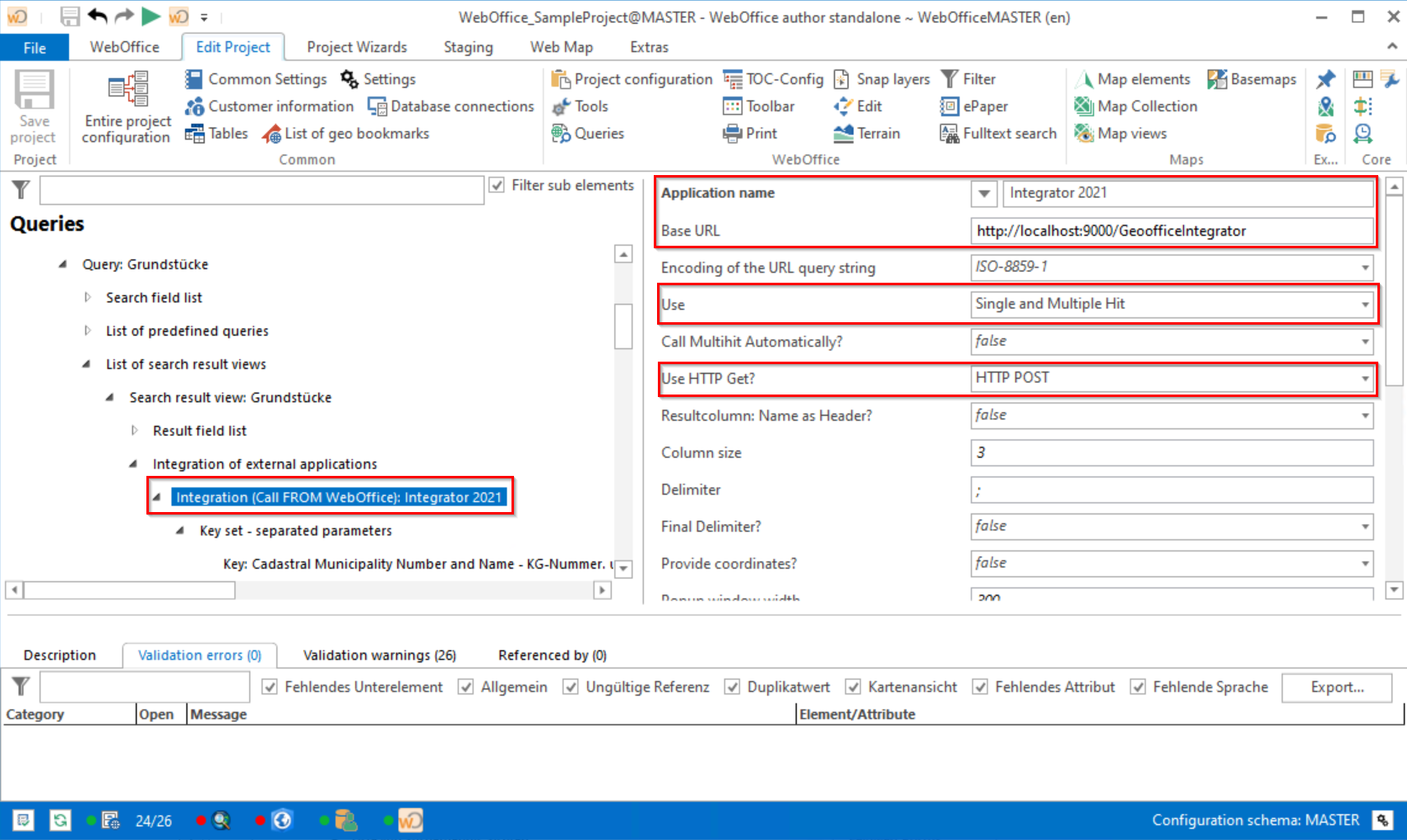The image size is (1407, 840).
Task: Open the Map Collection settings
Action: (1135, 106)
